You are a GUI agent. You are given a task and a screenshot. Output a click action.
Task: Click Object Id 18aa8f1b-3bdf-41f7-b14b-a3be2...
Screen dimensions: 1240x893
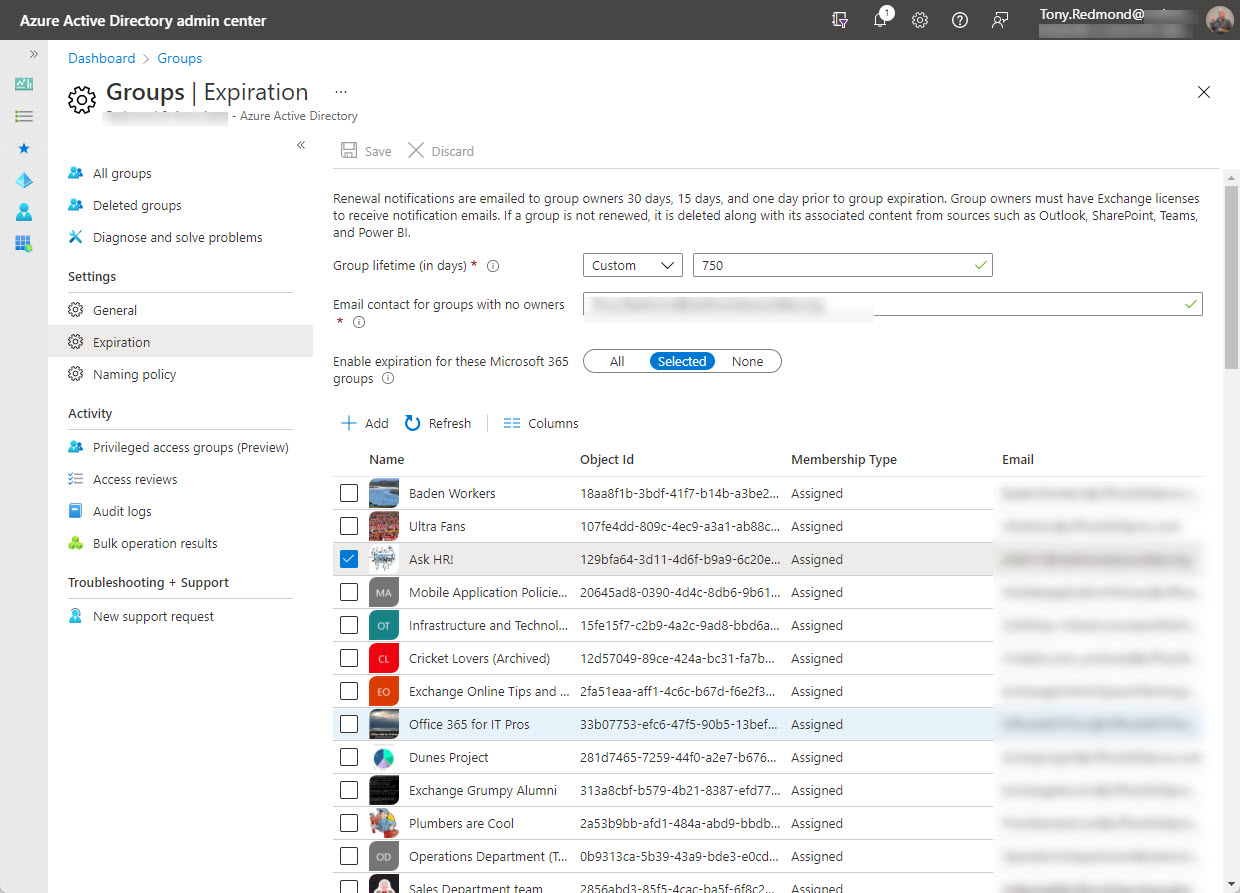point(678,493)
